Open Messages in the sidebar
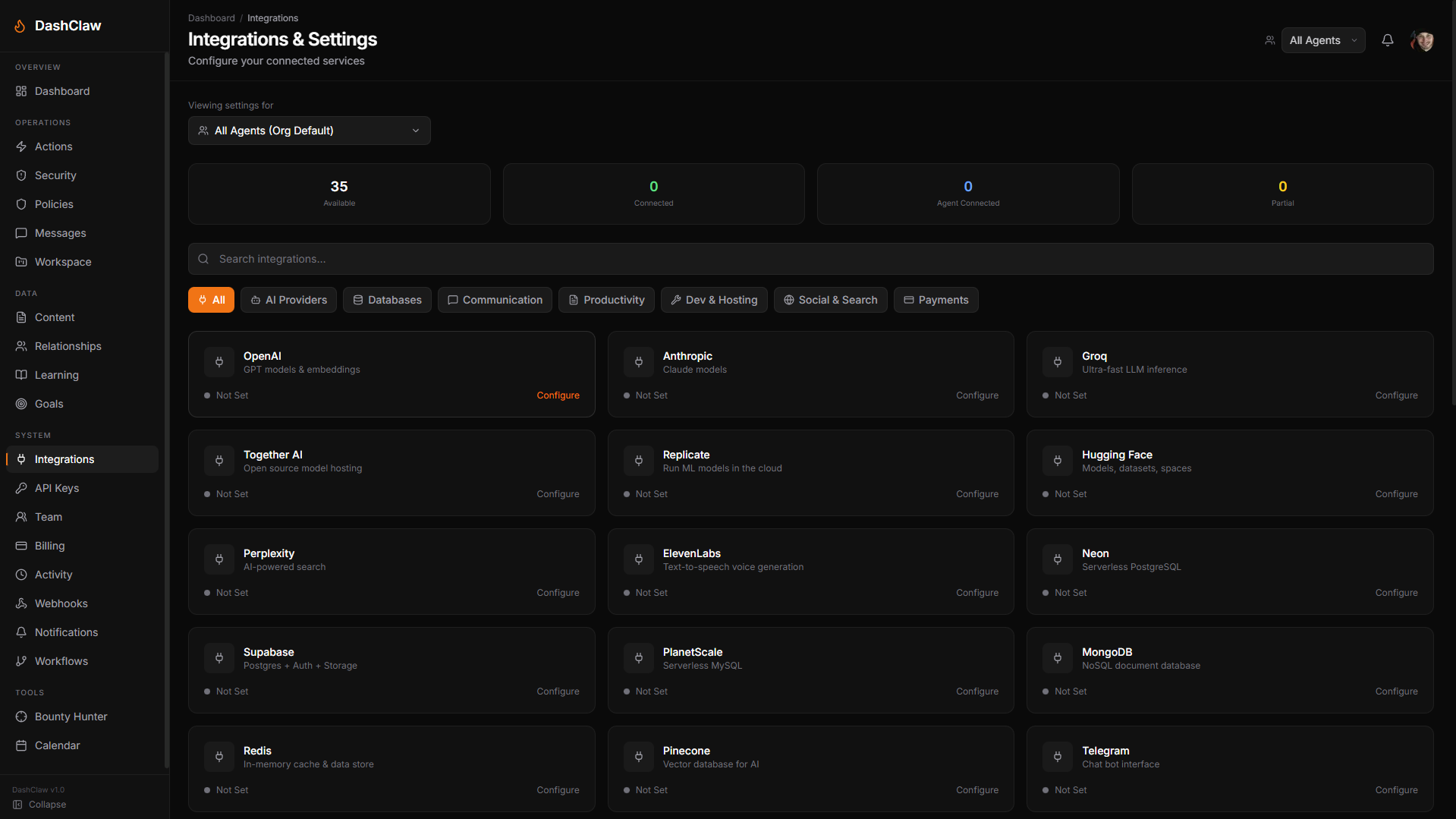 [x=82, y=233]
